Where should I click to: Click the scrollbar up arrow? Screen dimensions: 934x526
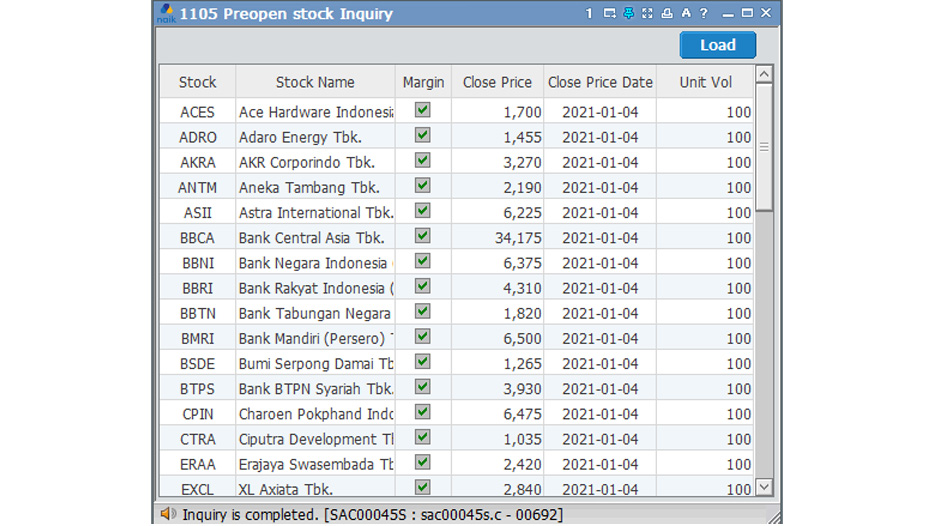764,75
